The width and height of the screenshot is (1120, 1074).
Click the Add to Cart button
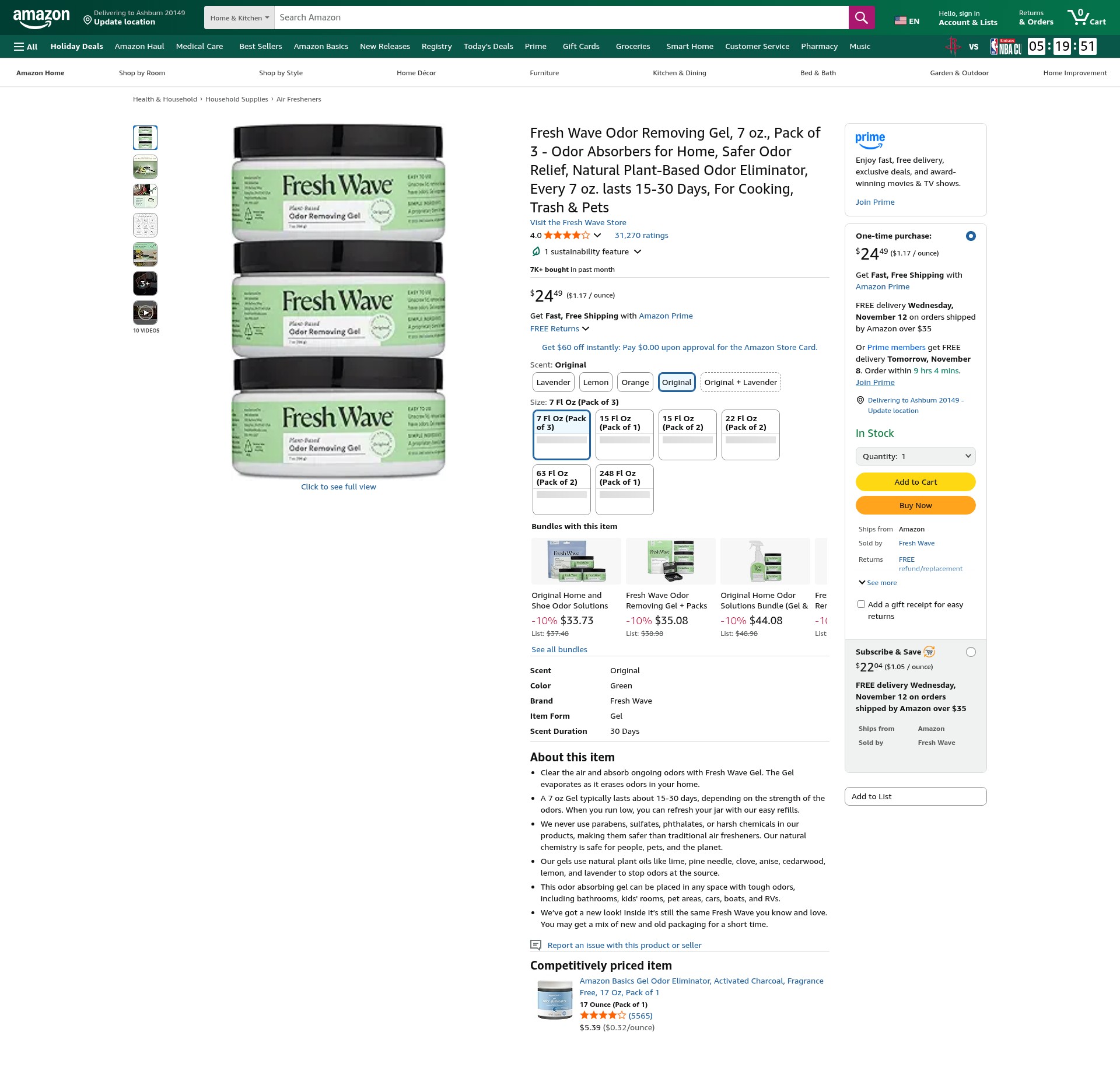coord(916,482)
